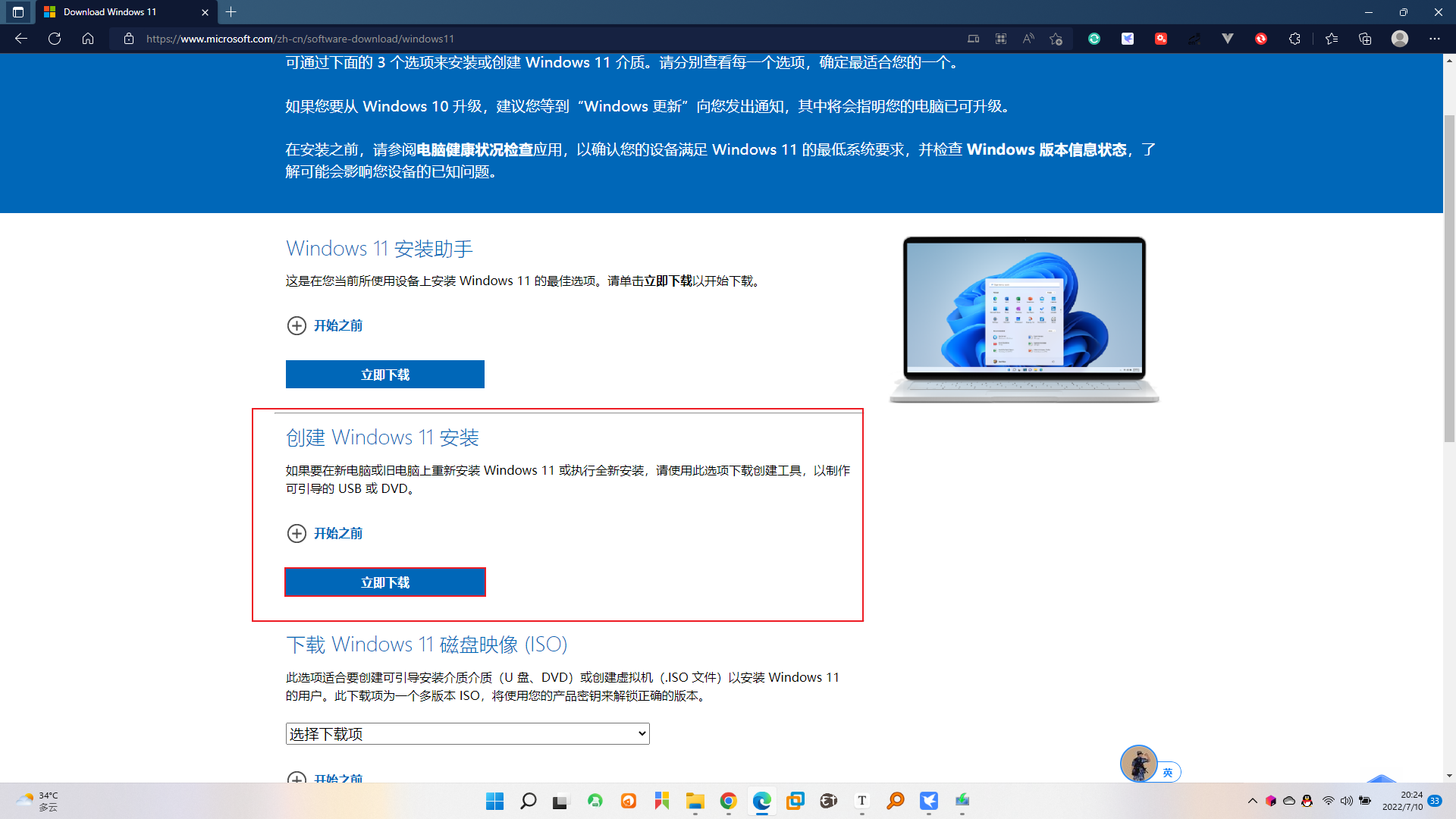
Task: Click 立即下载 for creating installation media
Action: 385,582
